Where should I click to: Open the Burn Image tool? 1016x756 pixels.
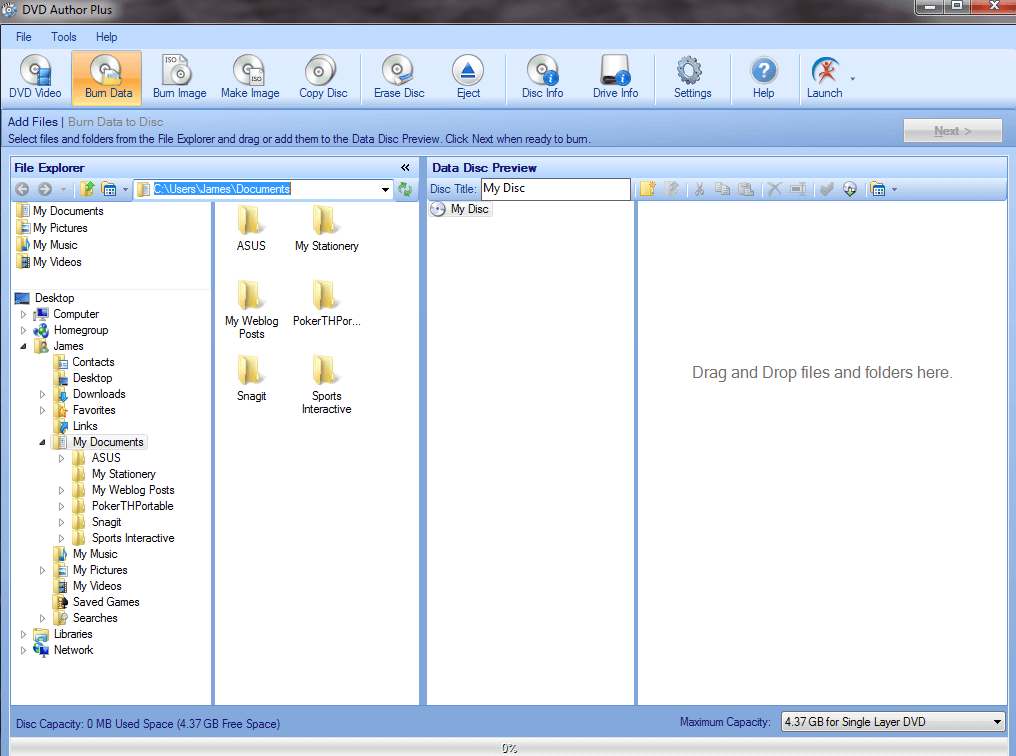point(179,77)
